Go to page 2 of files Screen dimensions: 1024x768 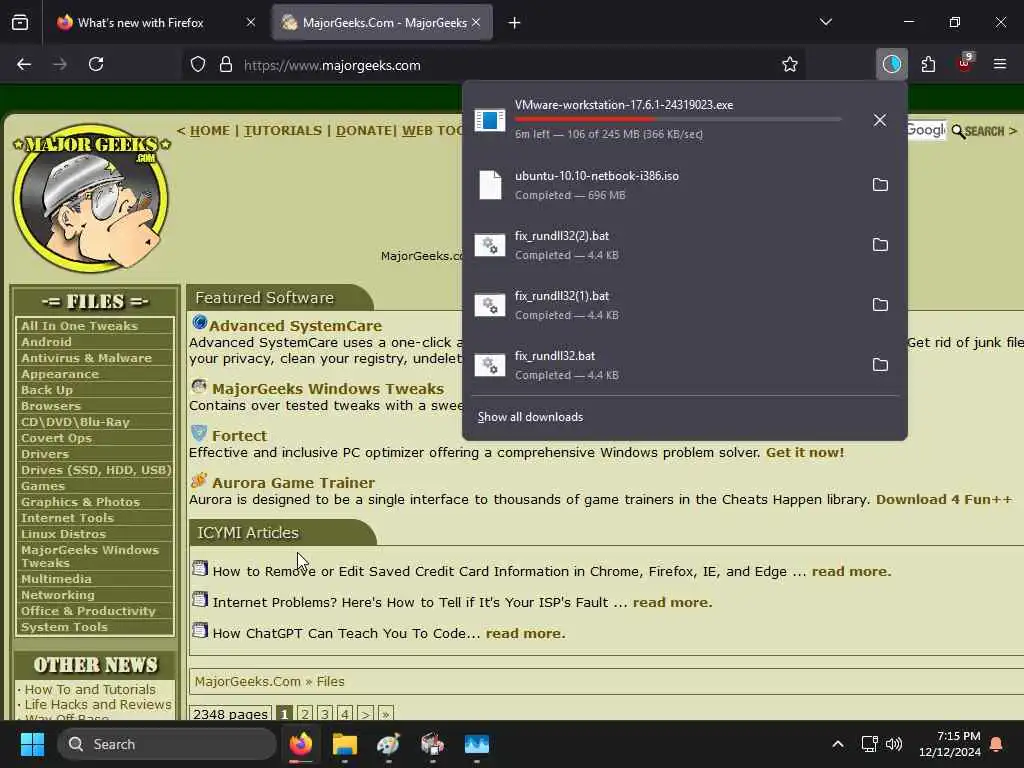click(x=304, y=714)
